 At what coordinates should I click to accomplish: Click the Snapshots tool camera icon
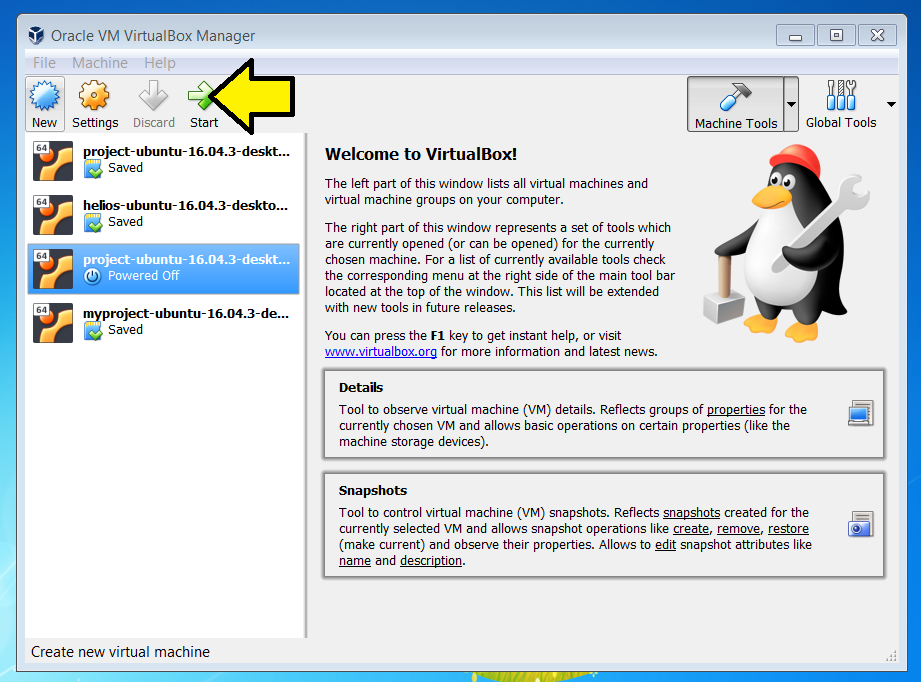click(x=861, y=524)
